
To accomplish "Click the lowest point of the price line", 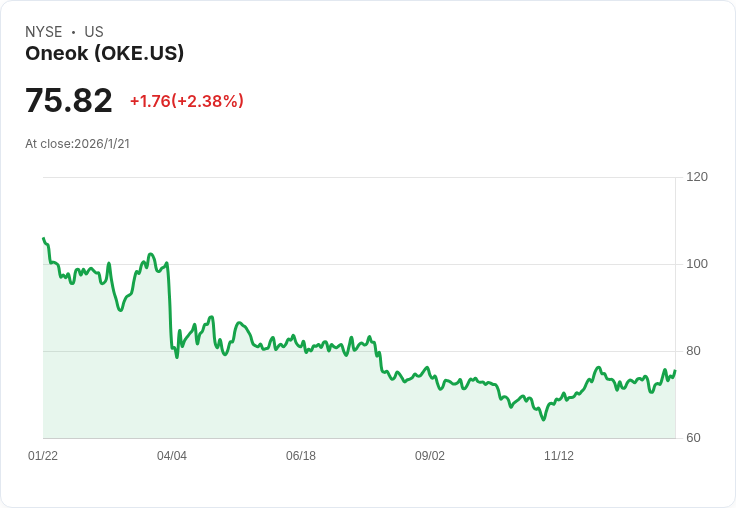I will pos(544,419).
